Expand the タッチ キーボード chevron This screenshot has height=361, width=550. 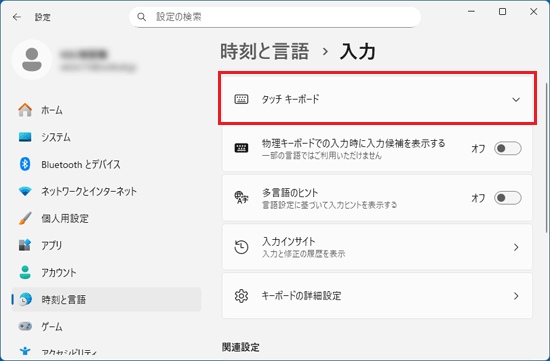[516, 100]
